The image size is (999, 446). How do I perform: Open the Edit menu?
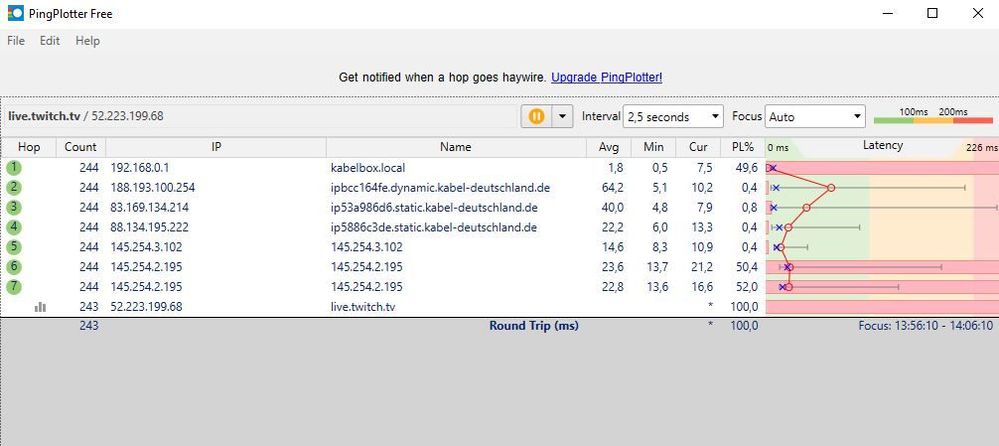[50, 41]
